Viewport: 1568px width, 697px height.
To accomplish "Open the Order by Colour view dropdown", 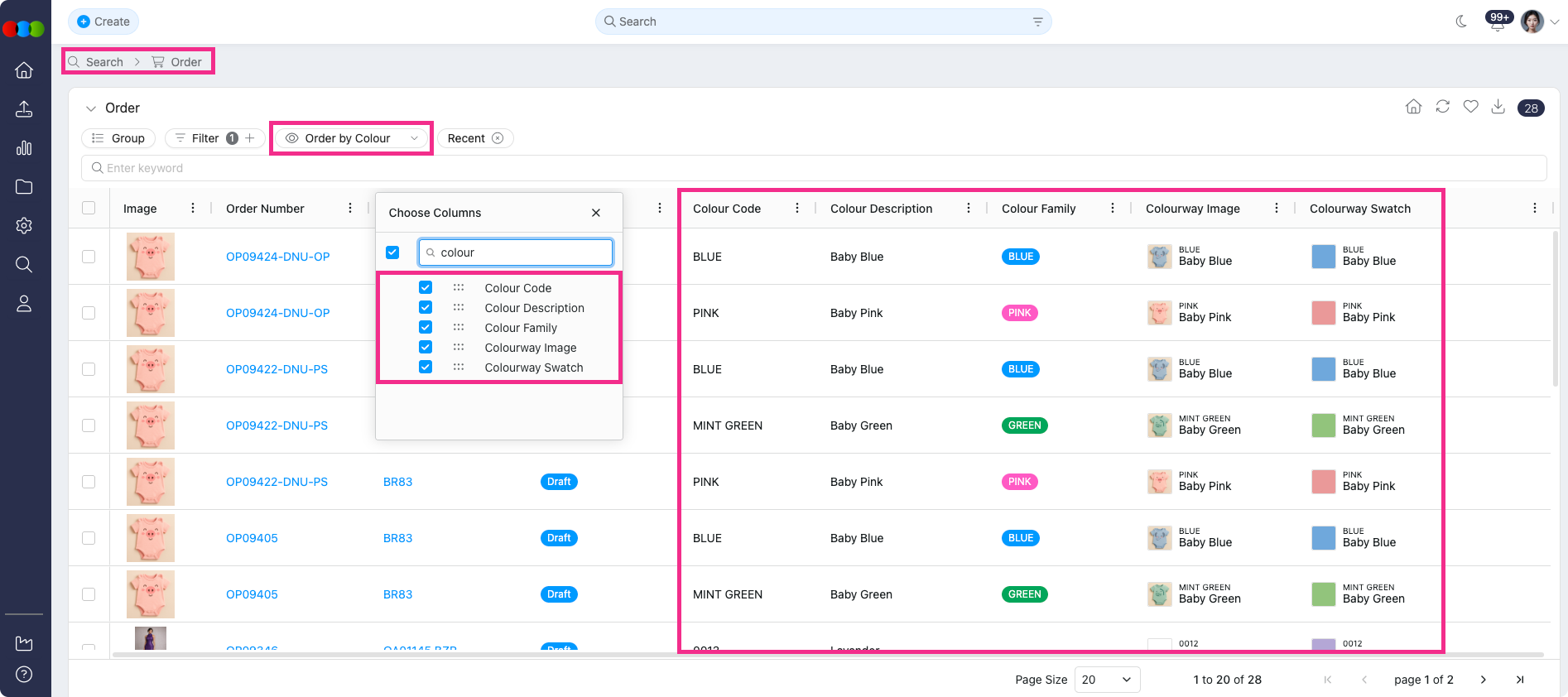I will pyautogui.click(x=352, y=138).
